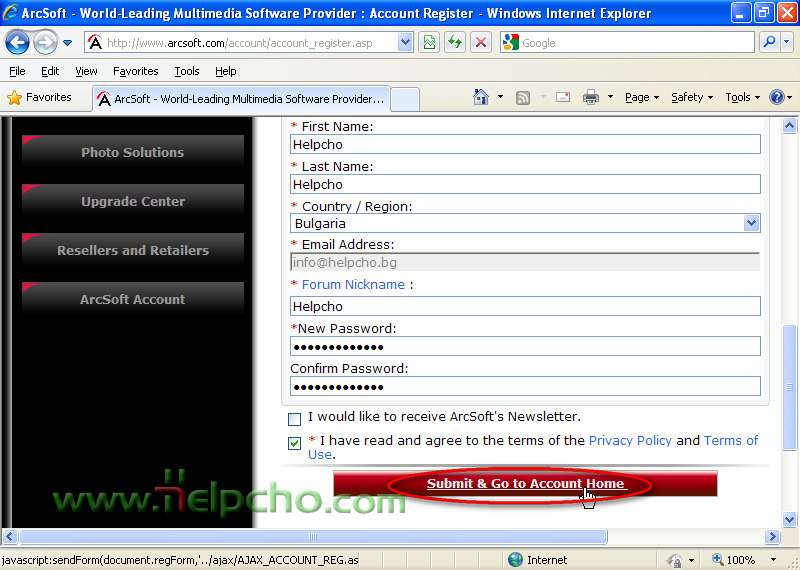Go back with the Back arrow button
The image size is (800, 570).
click(17, 42)
